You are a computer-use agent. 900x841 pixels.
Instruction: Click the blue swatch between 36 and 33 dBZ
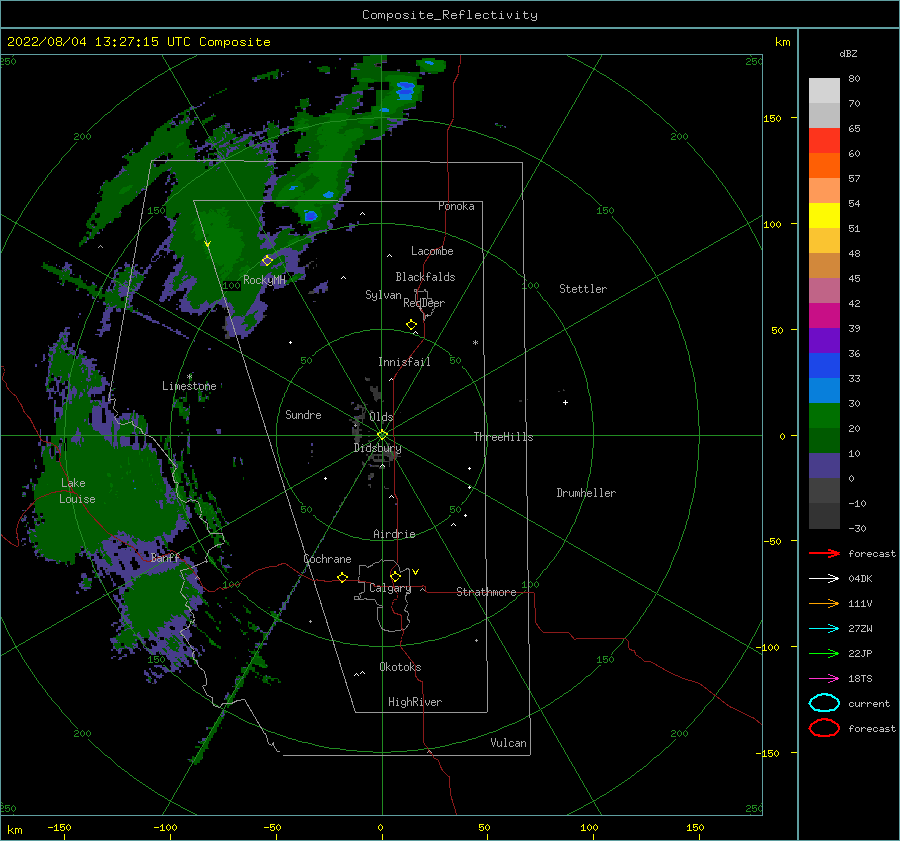tap(824, 366)
